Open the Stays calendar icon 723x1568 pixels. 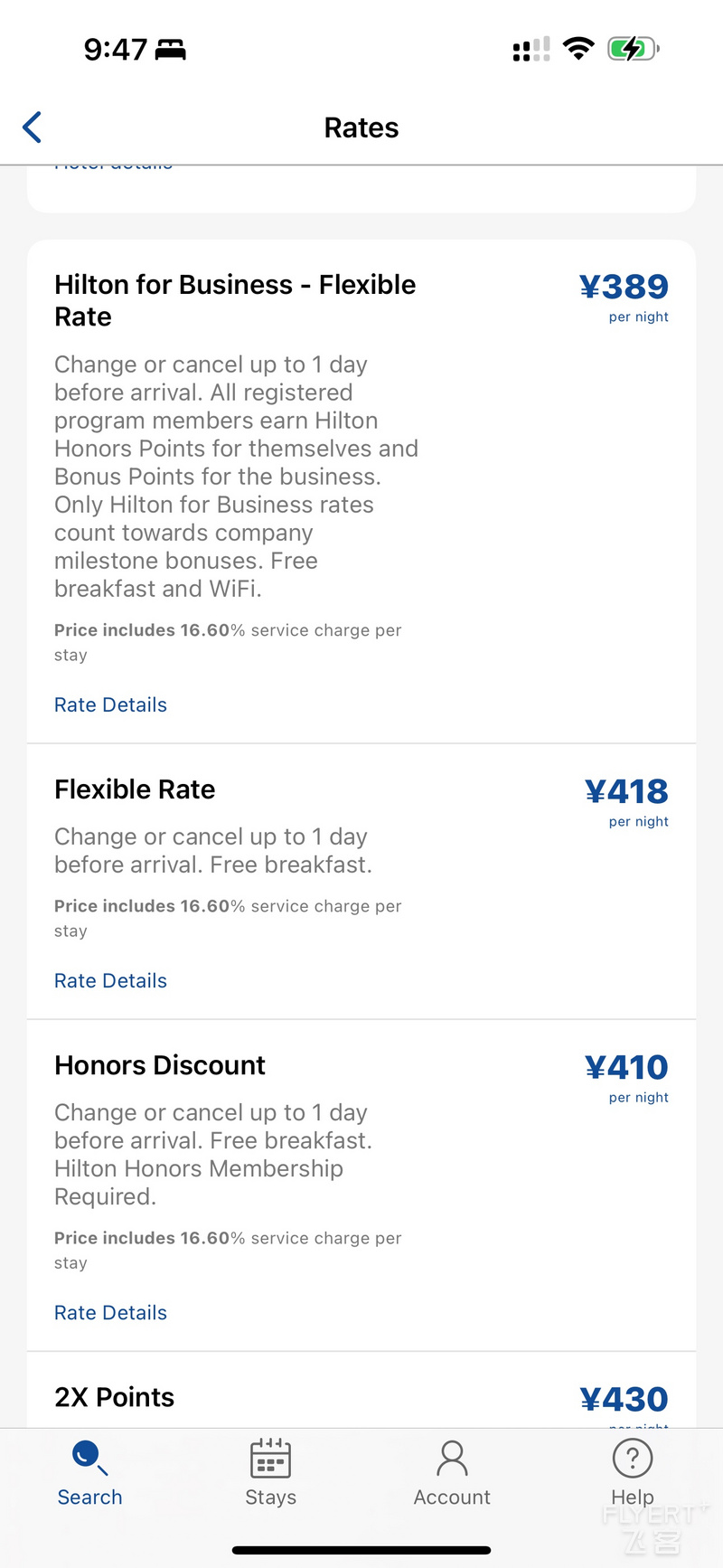pos(270,1458)
